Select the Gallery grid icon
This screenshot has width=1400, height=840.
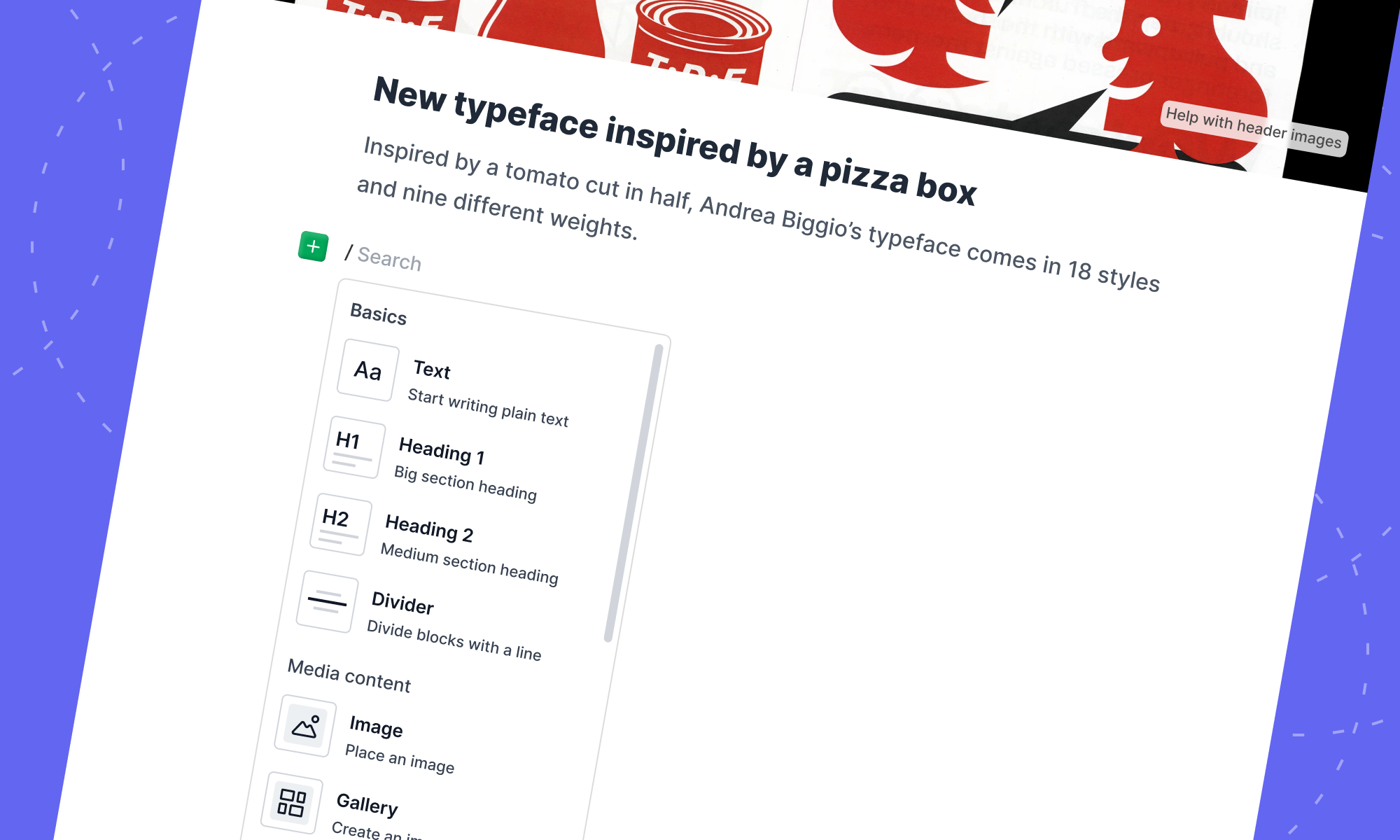coord(292,803)
